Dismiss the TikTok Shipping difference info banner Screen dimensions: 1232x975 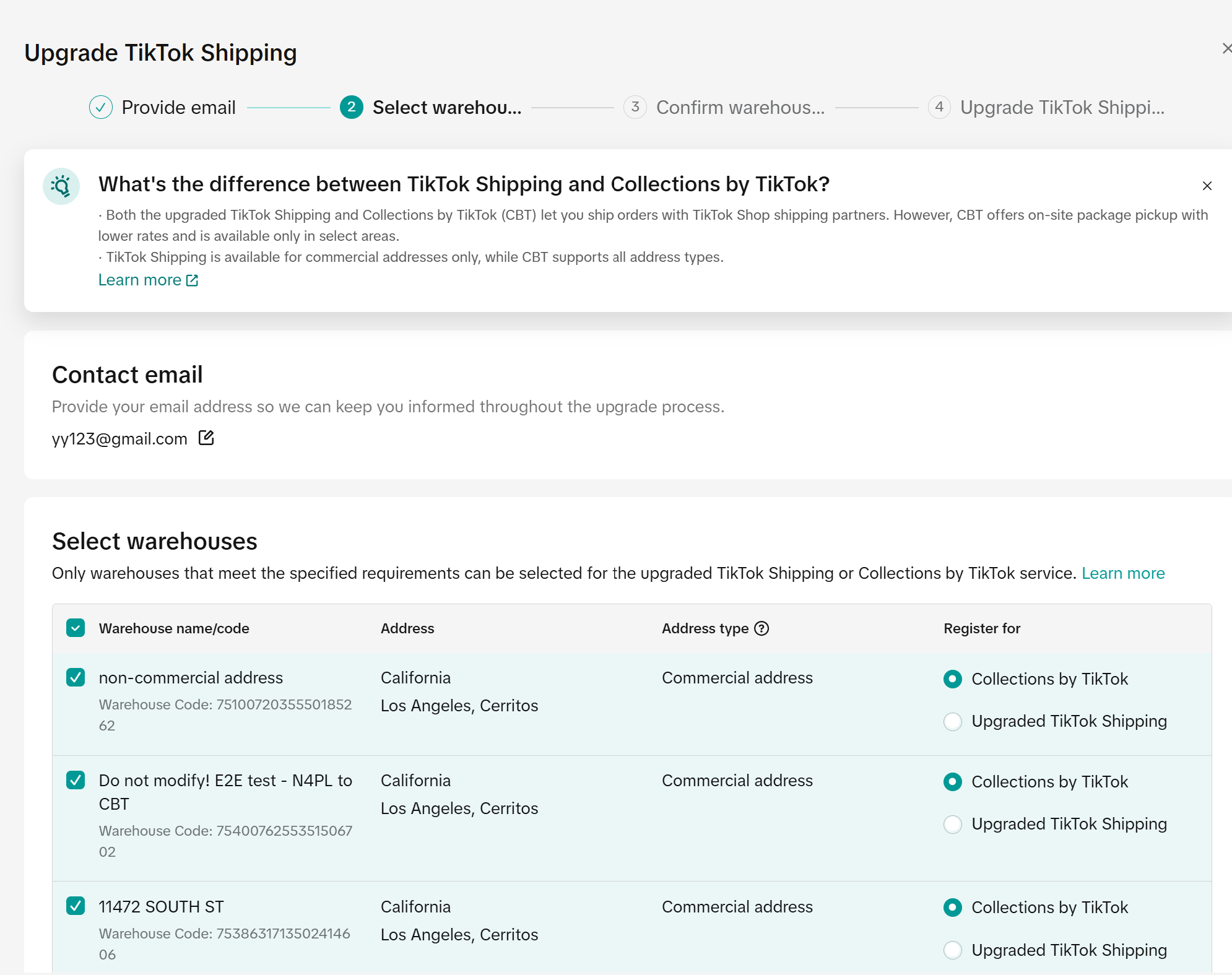1207,186
